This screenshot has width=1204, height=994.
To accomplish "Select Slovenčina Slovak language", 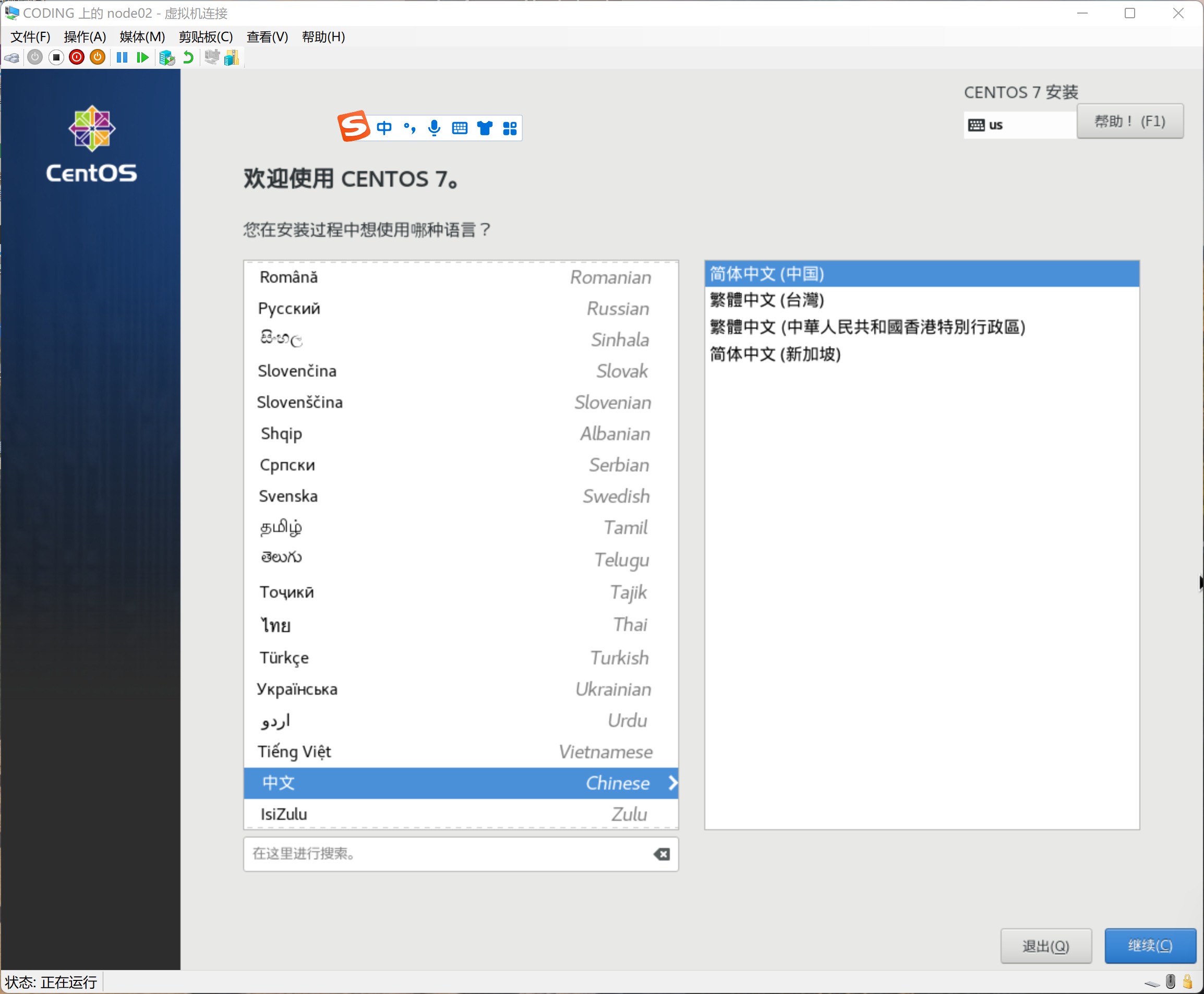I will pos(461,371).
